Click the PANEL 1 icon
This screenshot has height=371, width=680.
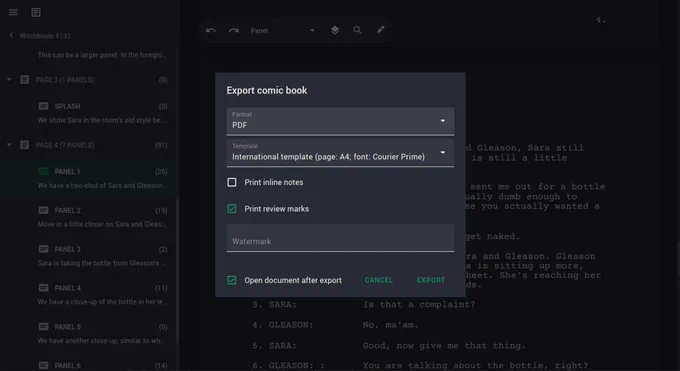[x=43, y=171]
